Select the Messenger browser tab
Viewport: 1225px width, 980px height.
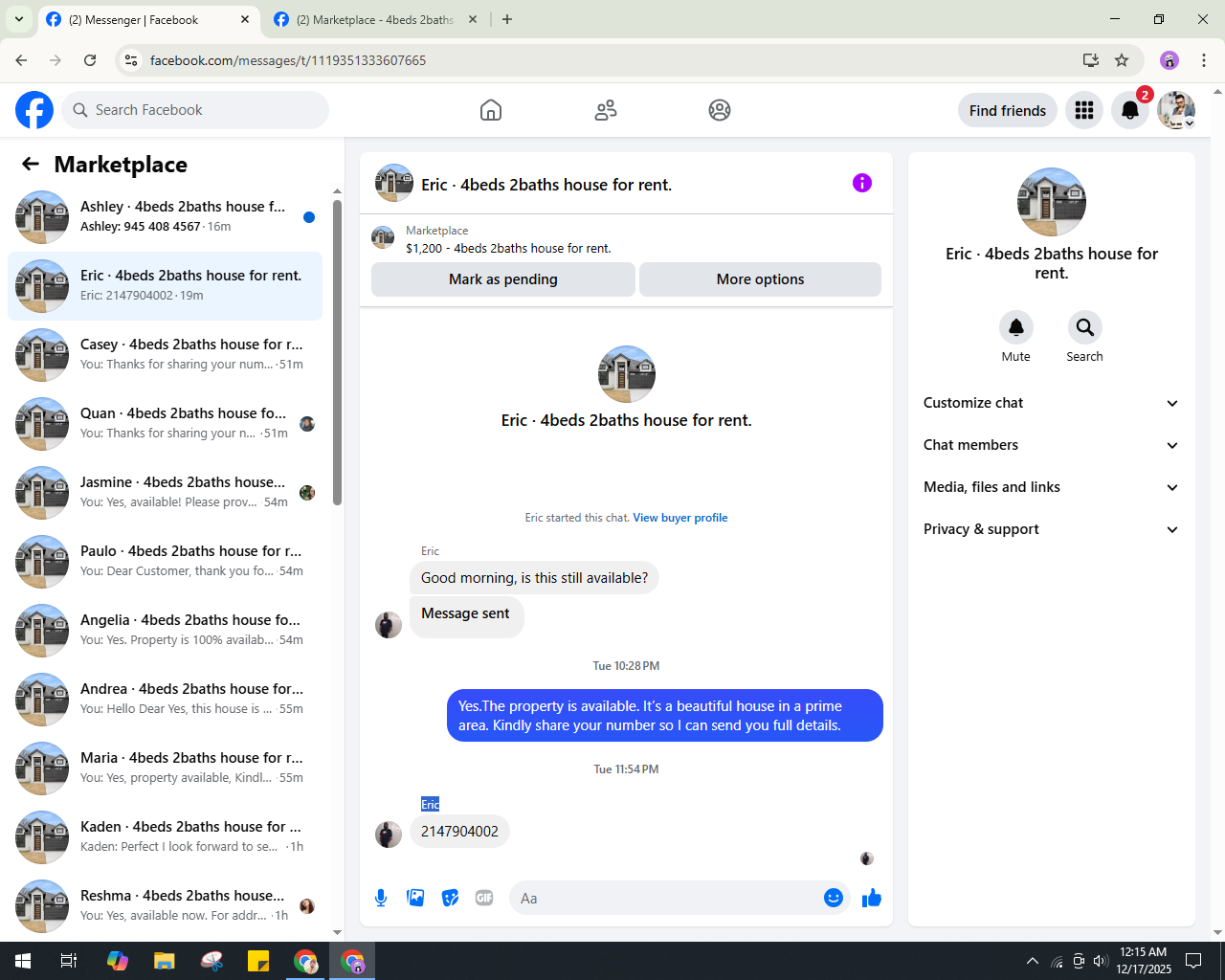tap(147, 19)
